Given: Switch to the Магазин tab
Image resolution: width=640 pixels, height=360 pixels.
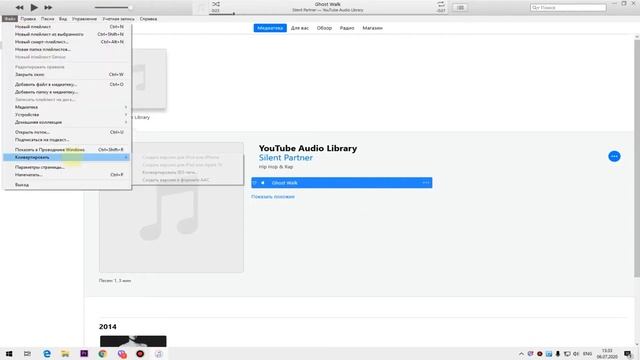Looking at the screenshot, I should click(x=372, y=28).
